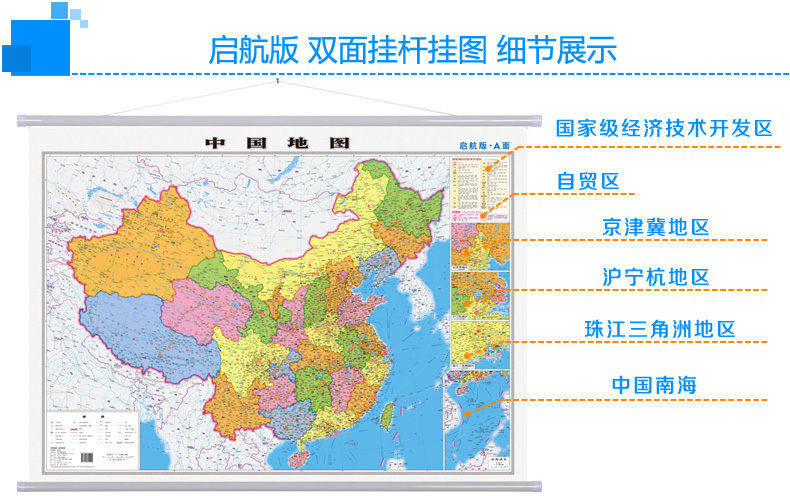Click the economic development zone table inset
Viewport: 790px width, 496px height.
pyautogui.click(x=480, y=189)
